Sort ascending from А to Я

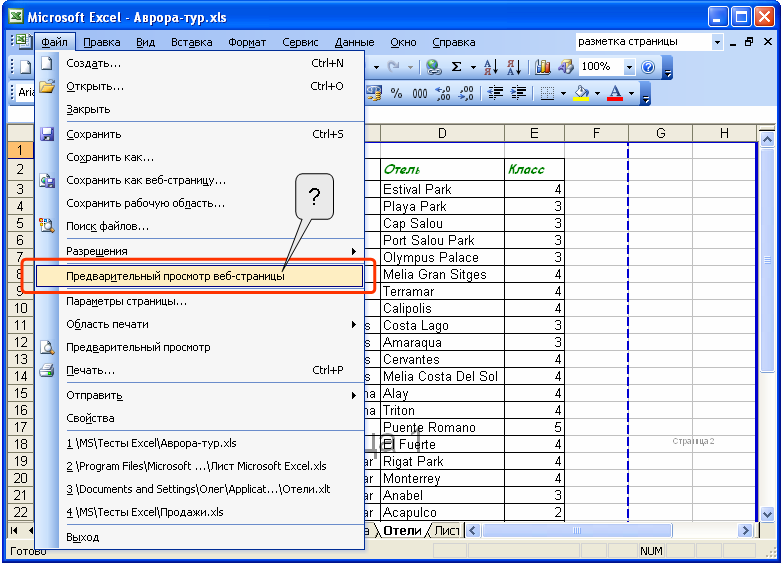[x=490, y=66]
